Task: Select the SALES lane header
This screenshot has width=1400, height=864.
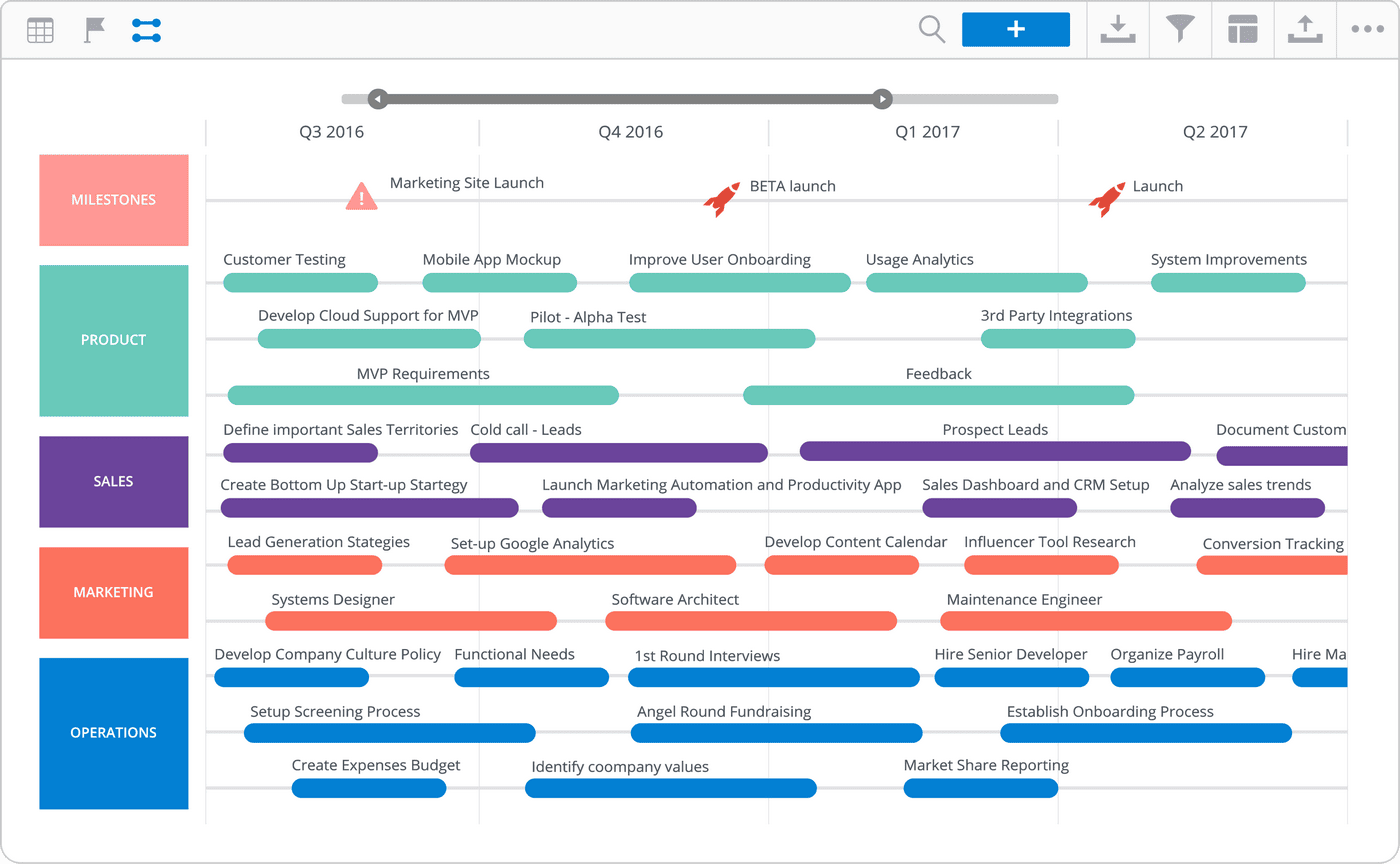Action: coord(114,481)
